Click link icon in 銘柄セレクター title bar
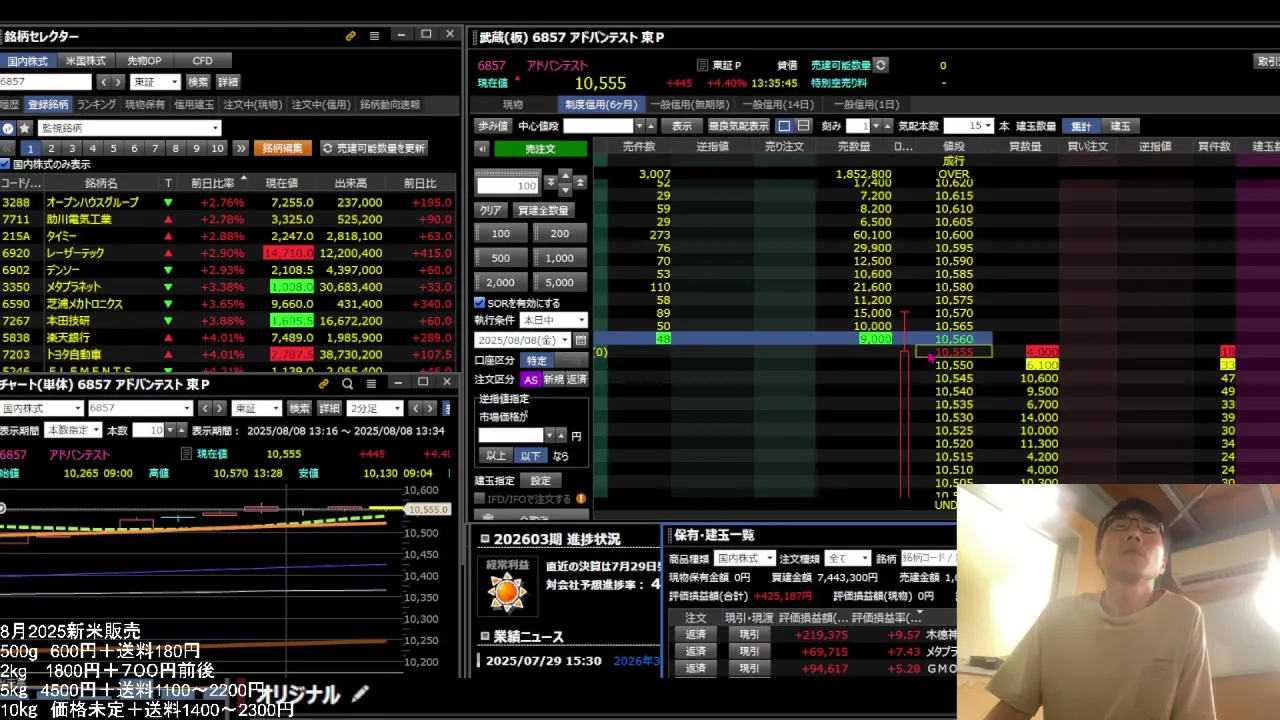The image size is (1280, 720). click(351, 35)
